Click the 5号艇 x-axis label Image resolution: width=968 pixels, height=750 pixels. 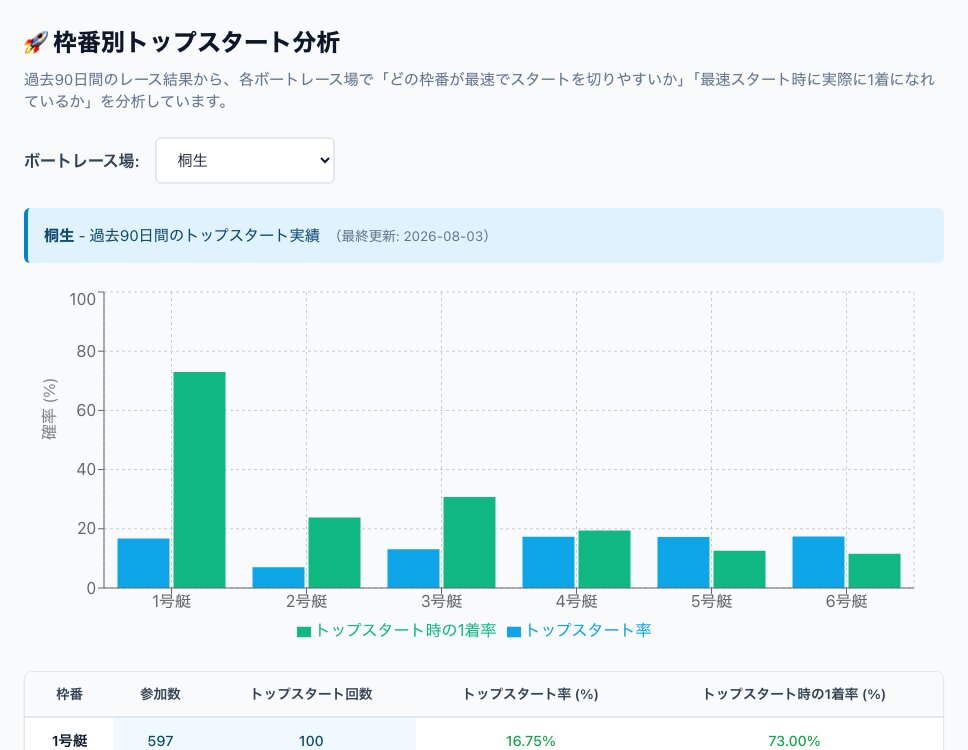point(711,601)
